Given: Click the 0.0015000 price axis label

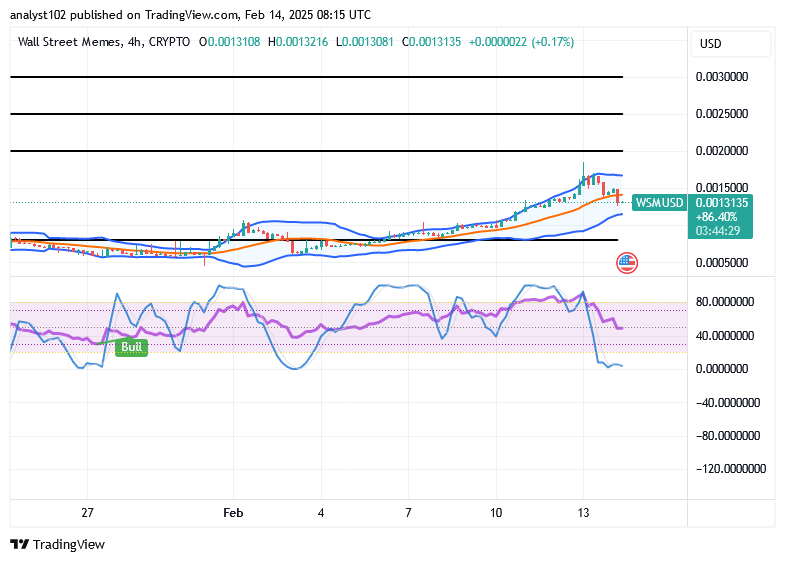Looking at the screenshot, I should [722, 188].
